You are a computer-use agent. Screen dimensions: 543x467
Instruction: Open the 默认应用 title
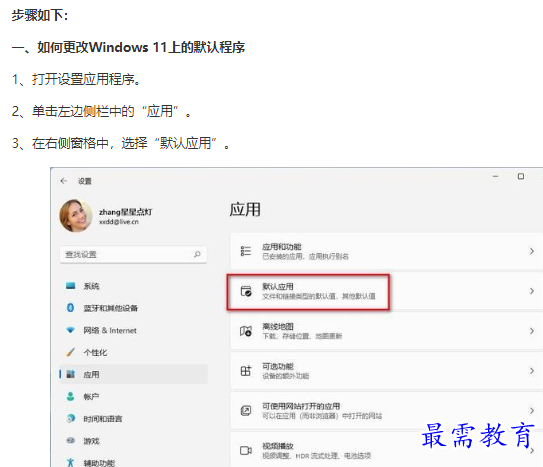tap(278, 287)
